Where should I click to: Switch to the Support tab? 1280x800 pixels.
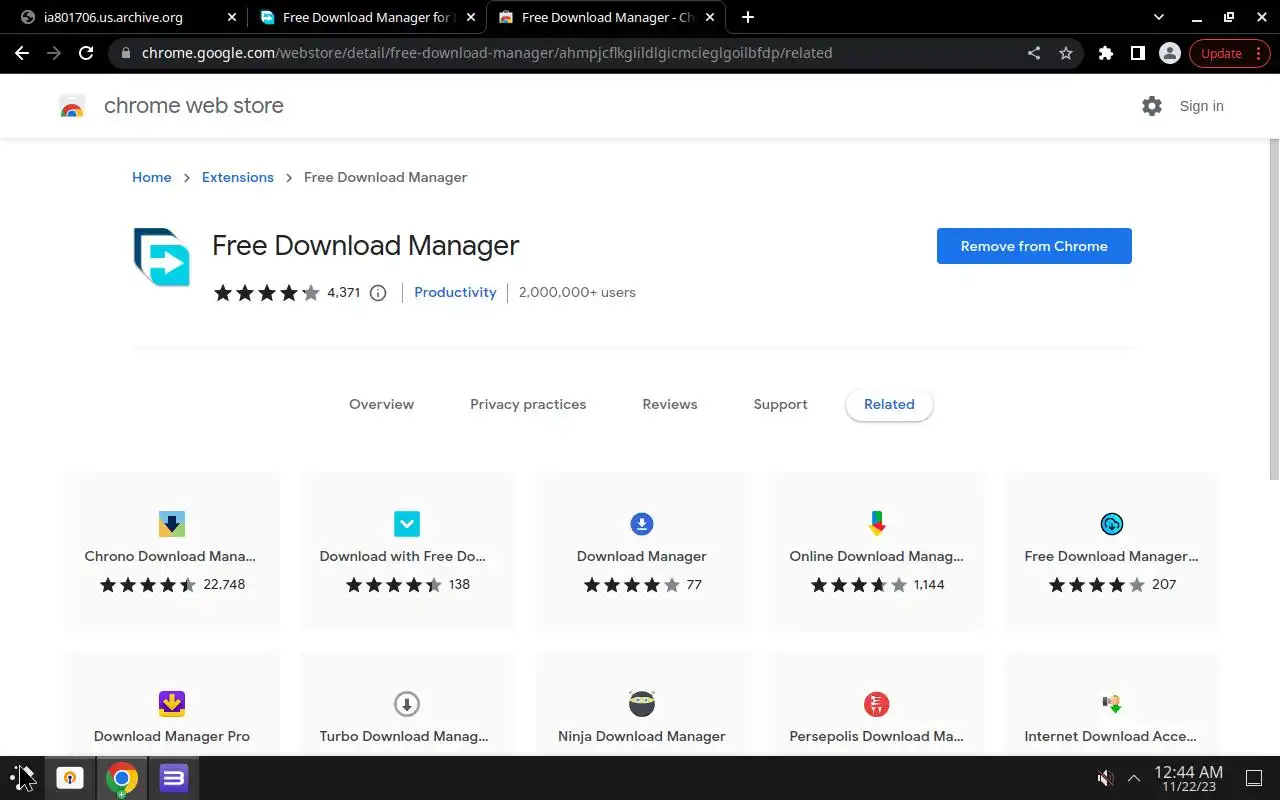(780, 404)
